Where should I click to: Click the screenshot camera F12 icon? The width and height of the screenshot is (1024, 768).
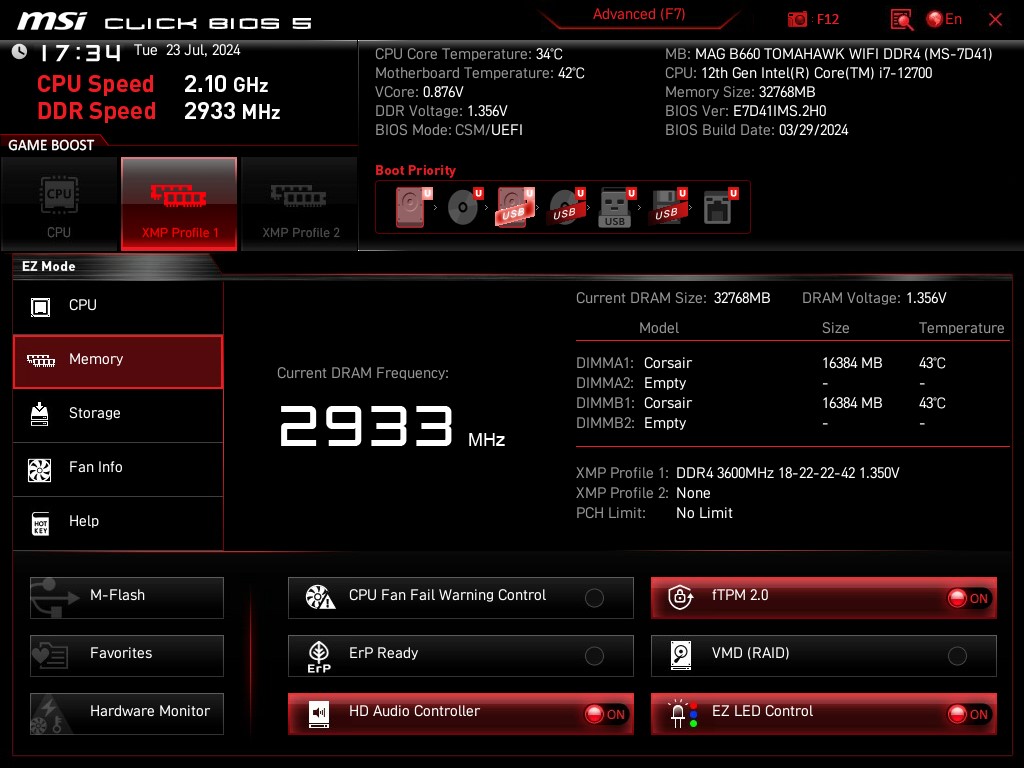797,19
